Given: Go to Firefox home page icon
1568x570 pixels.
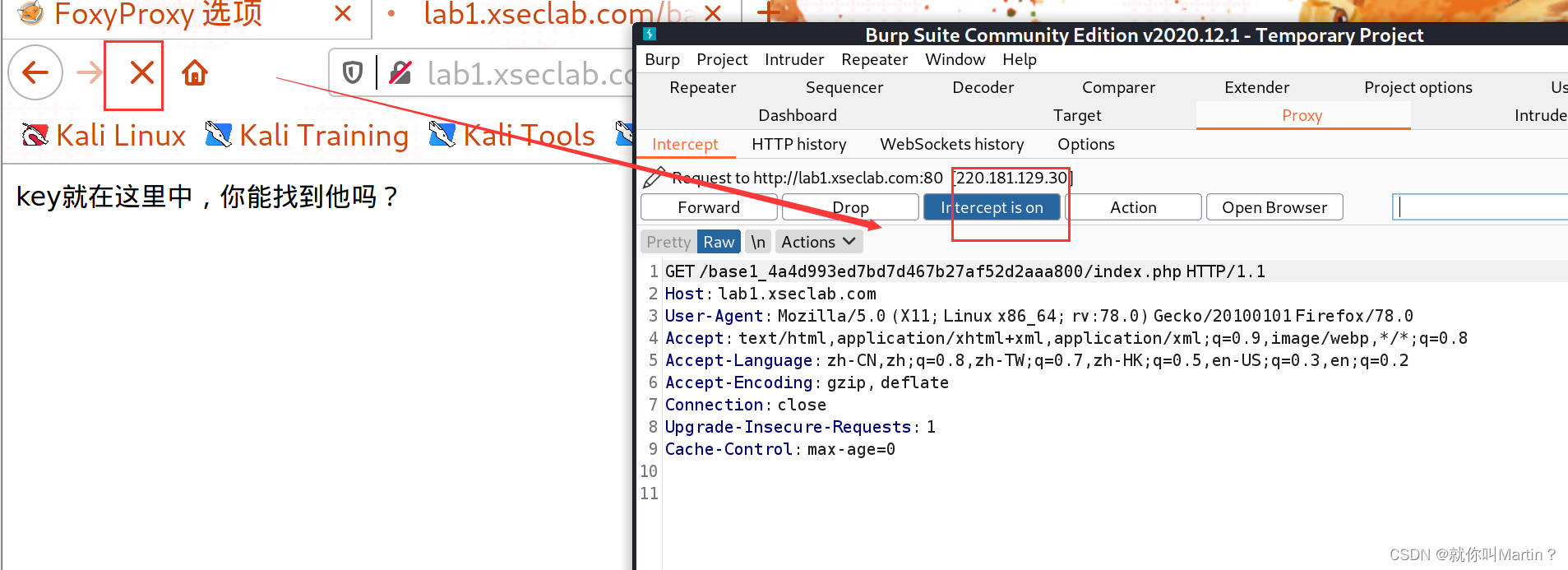Looking at the screenshot, I should (x=195, y=73).
